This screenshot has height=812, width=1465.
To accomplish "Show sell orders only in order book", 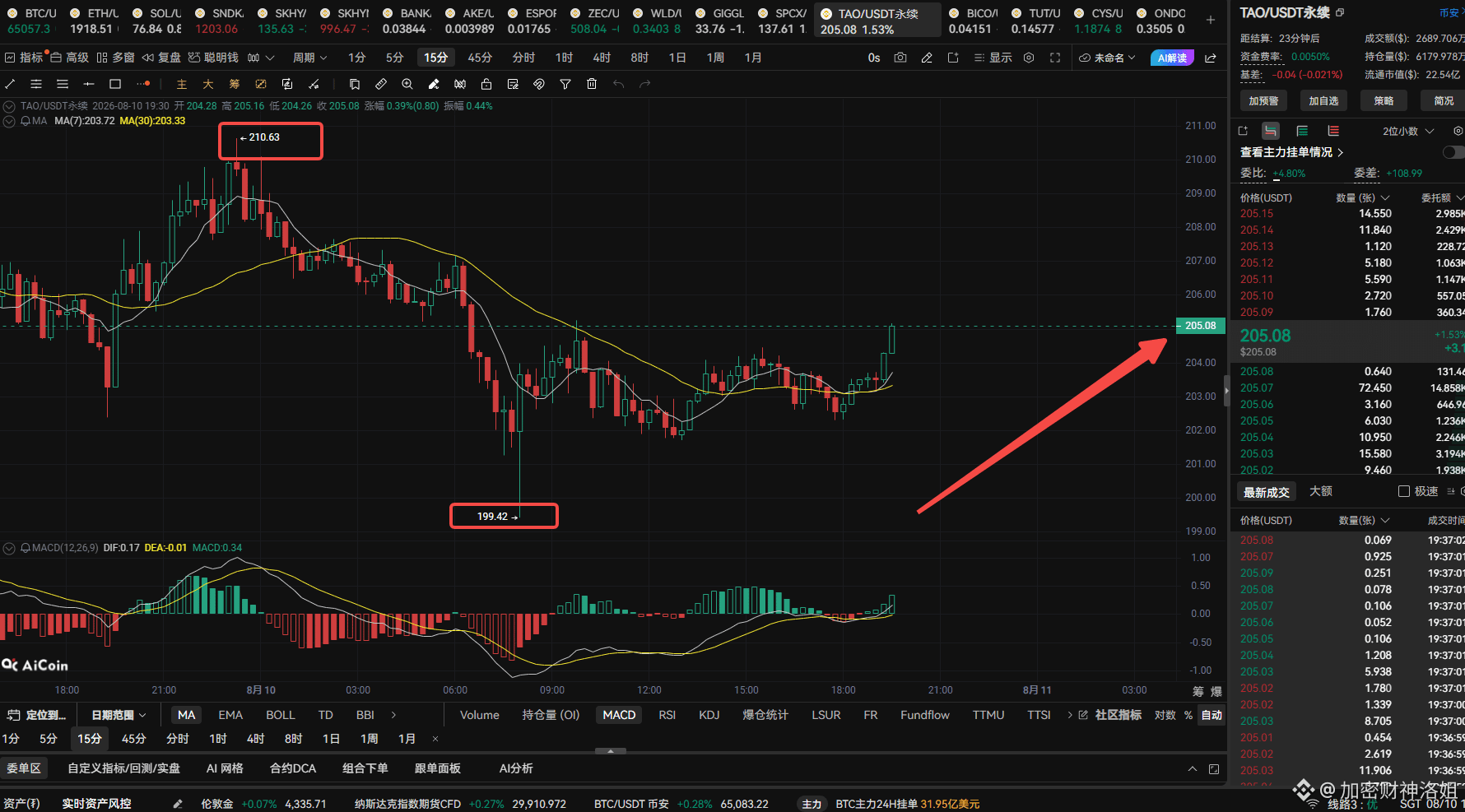I will [x=1333, y=131].
